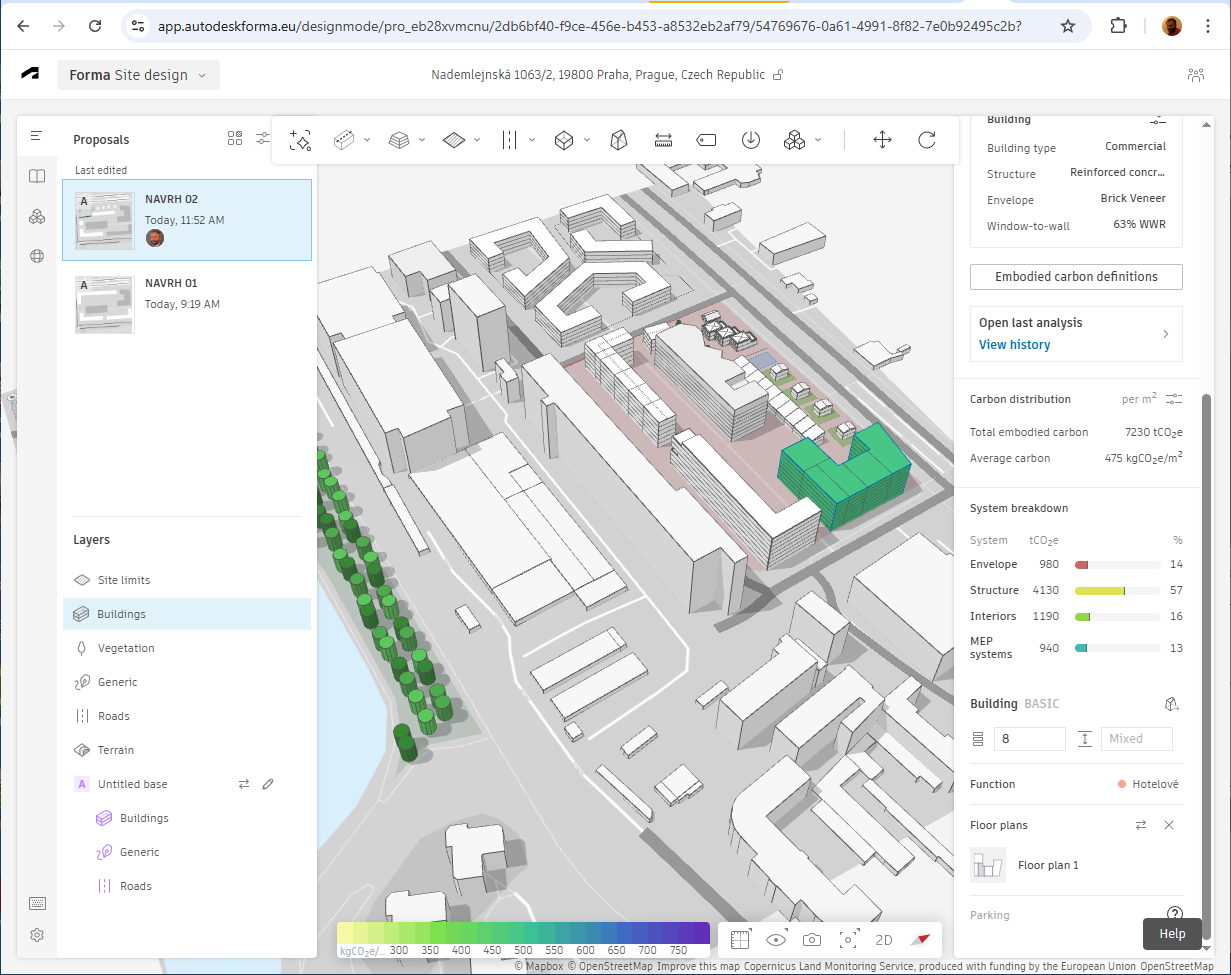
Task: Click the pencil edit icon for Untitled base
Action: point(268,784)
